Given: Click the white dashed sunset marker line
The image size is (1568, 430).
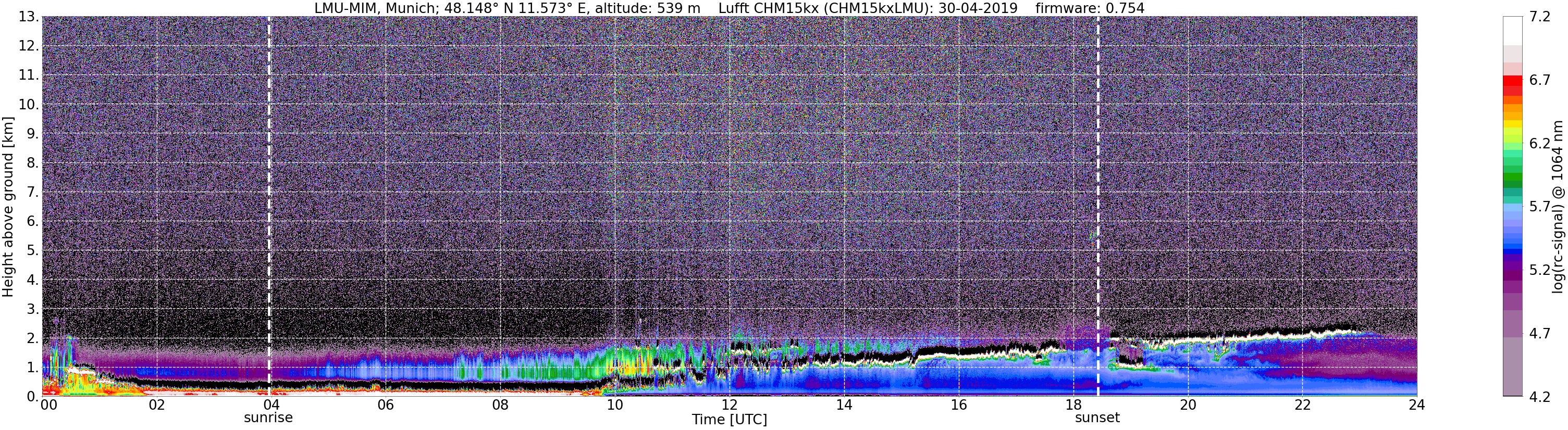Looking at the screenshot, I should pos(1098,206).
